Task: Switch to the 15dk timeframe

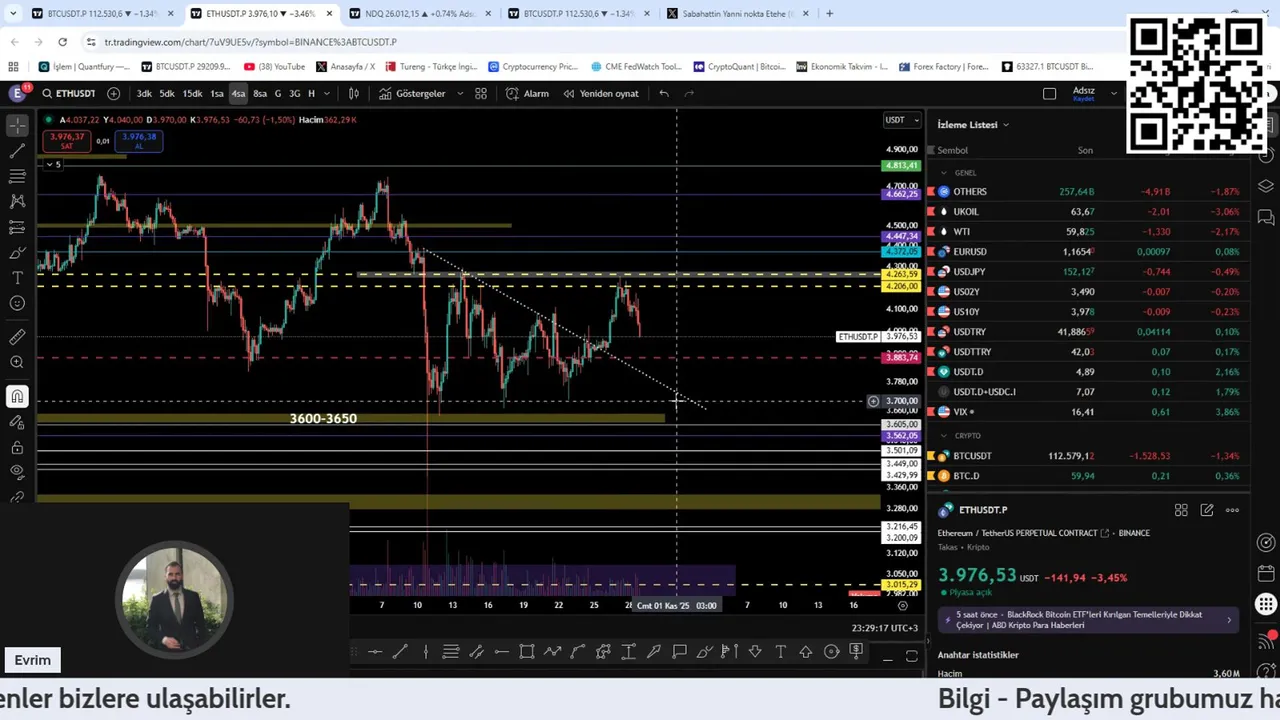Action: [192, 93]
